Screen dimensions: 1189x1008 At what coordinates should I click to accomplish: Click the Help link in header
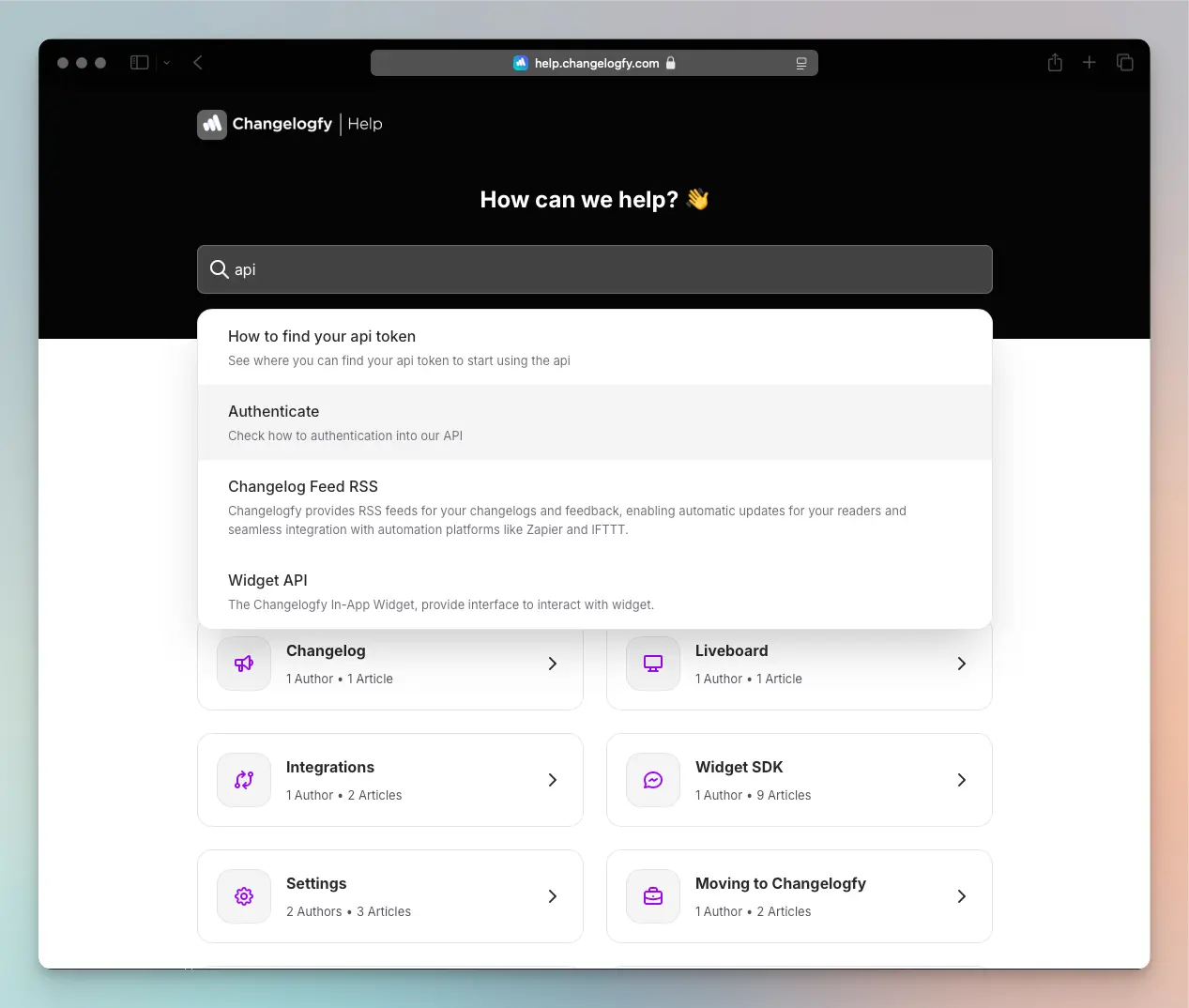point(365,124)
